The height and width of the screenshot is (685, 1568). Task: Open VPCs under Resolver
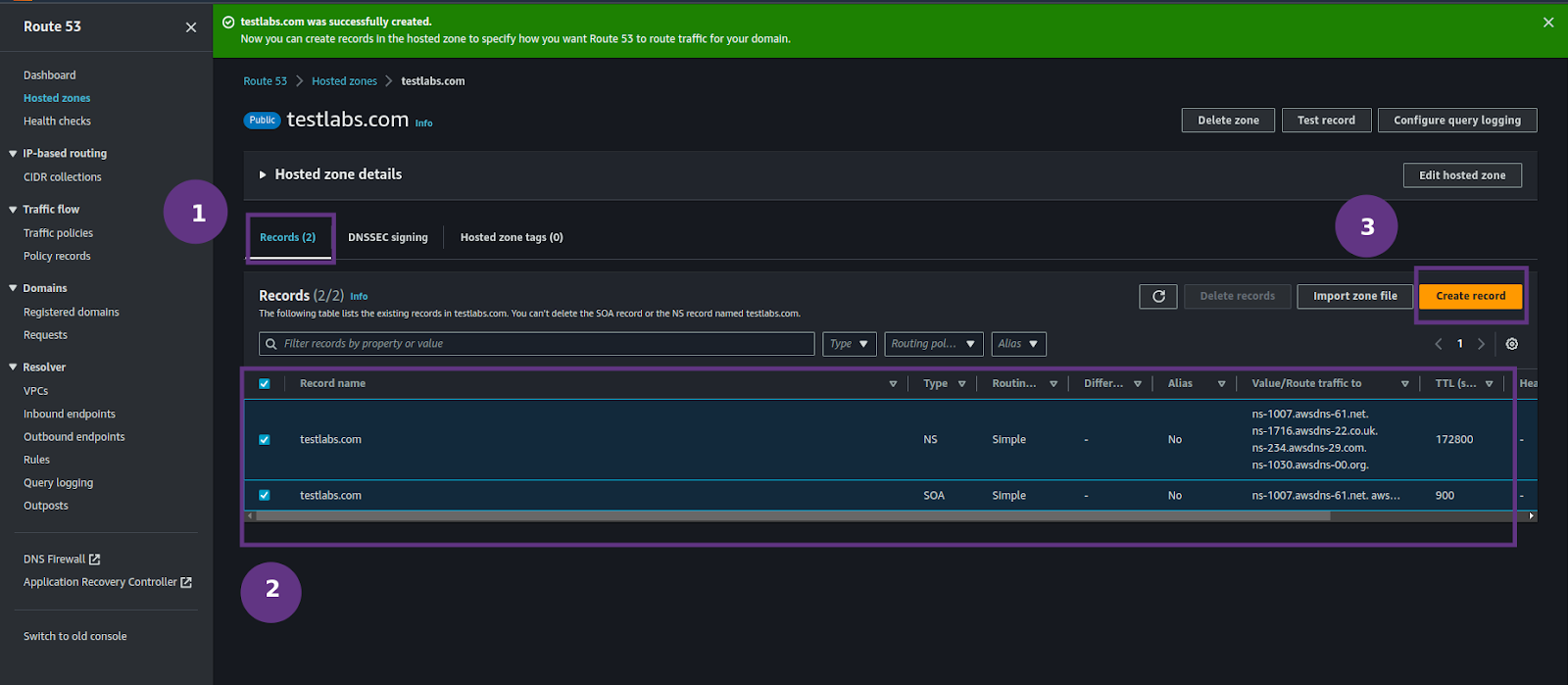pyautogui.click(x=36, y=391)
